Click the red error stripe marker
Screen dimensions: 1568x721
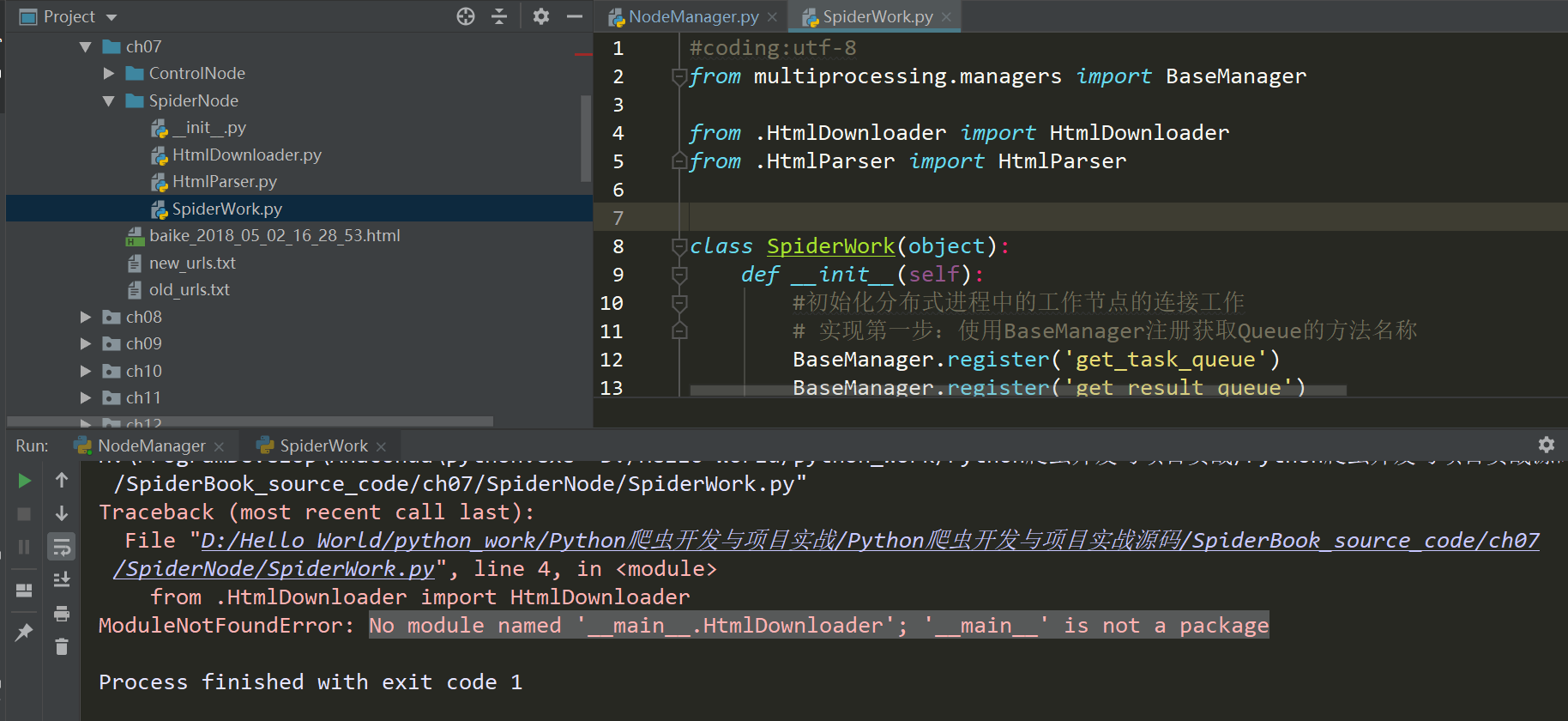pos(584,54)
